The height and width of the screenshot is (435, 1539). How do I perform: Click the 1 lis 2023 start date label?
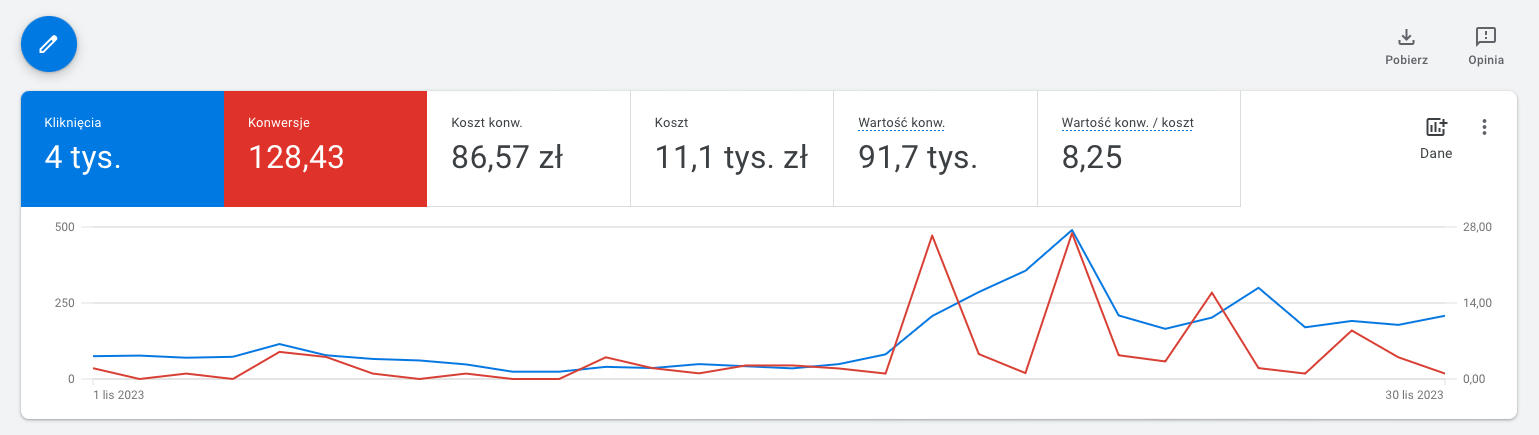pyautogui.click(x=119, y=395)
